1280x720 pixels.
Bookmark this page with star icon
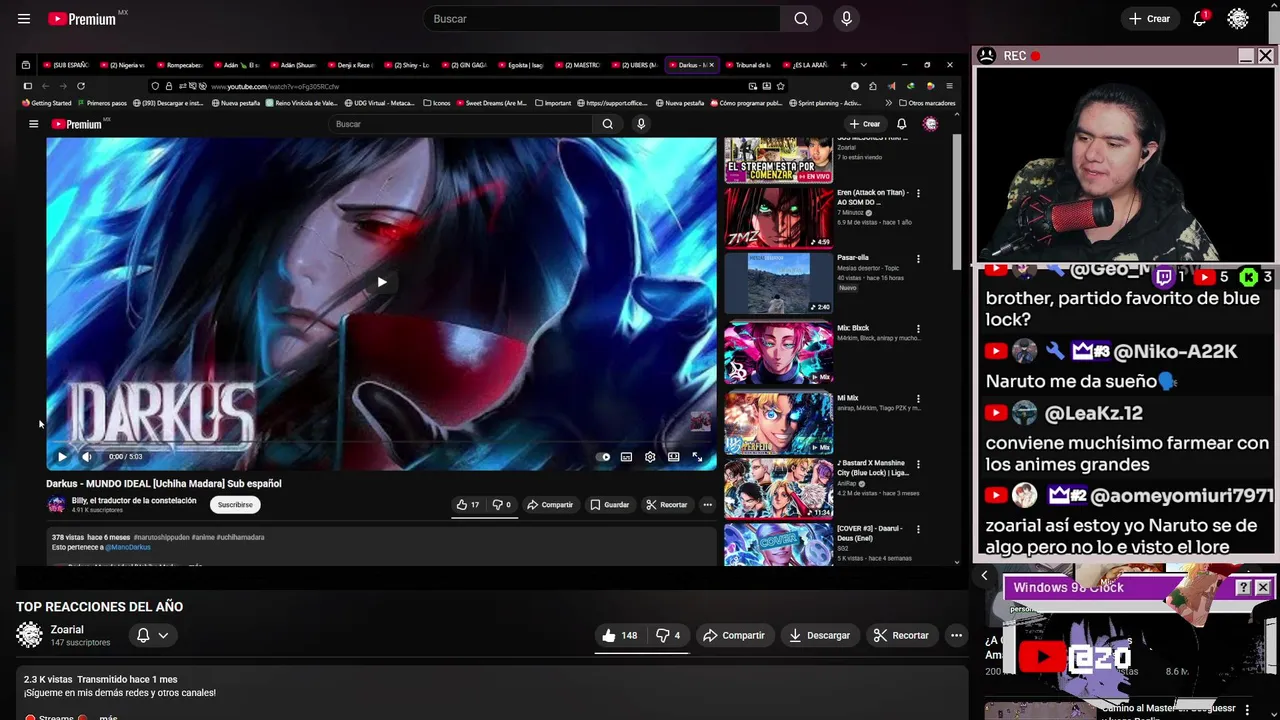coord(780,86)
